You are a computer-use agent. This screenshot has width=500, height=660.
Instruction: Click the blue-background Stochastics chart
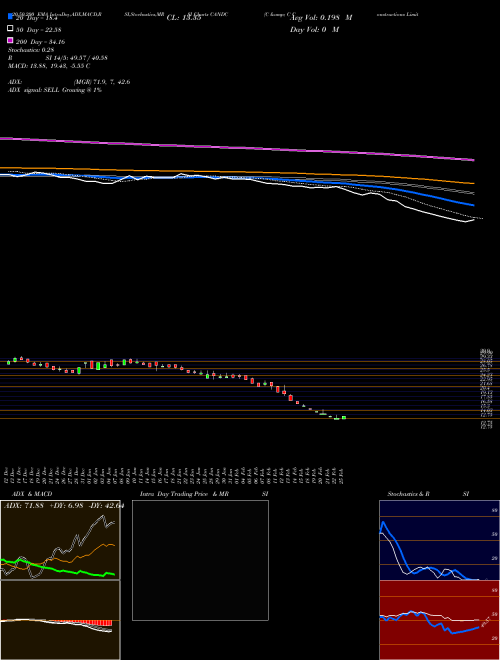coord(439,540)
